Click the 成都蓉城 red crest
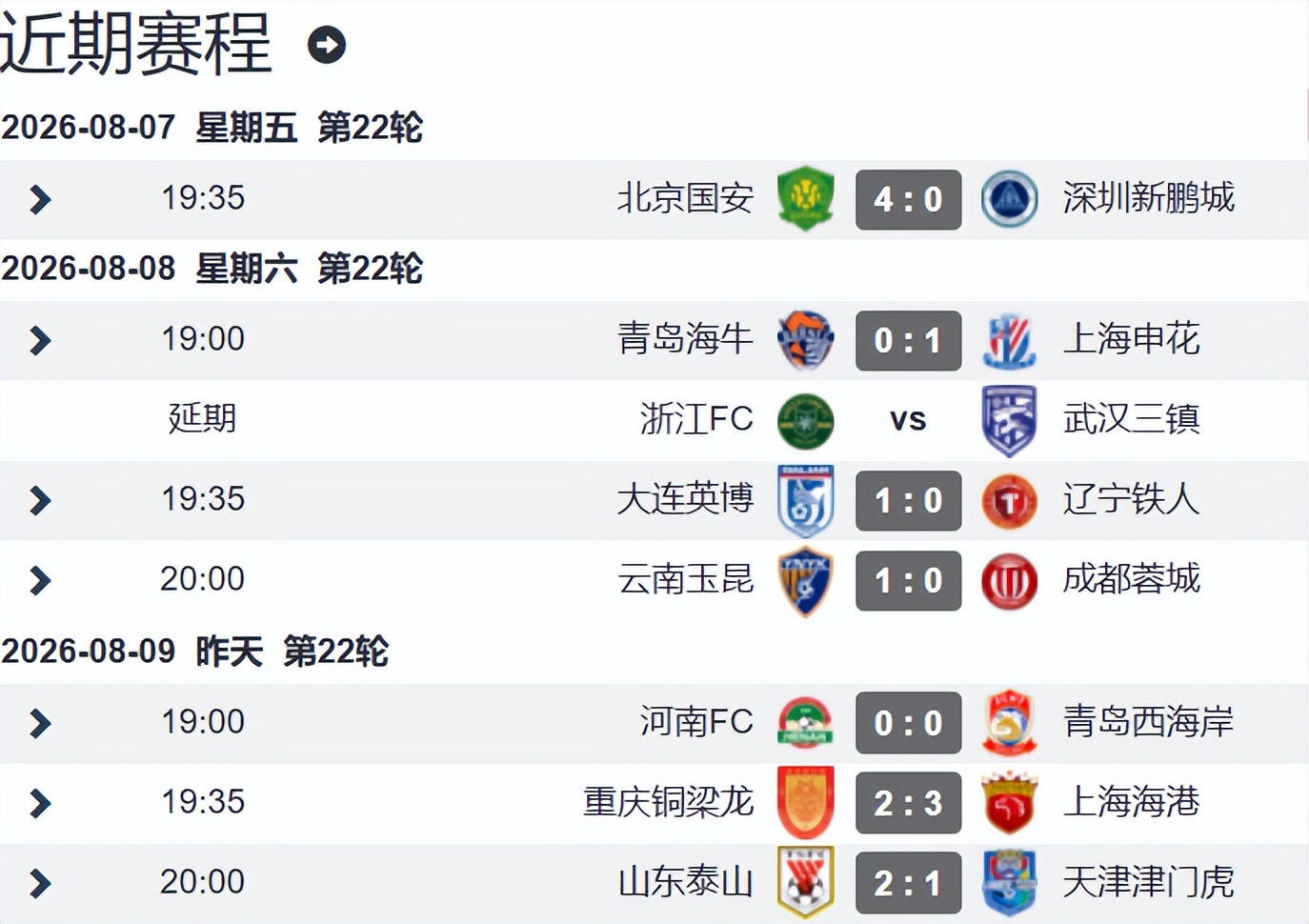Viewport: 1309px width, 924px height. click(x=1009, y=581)
